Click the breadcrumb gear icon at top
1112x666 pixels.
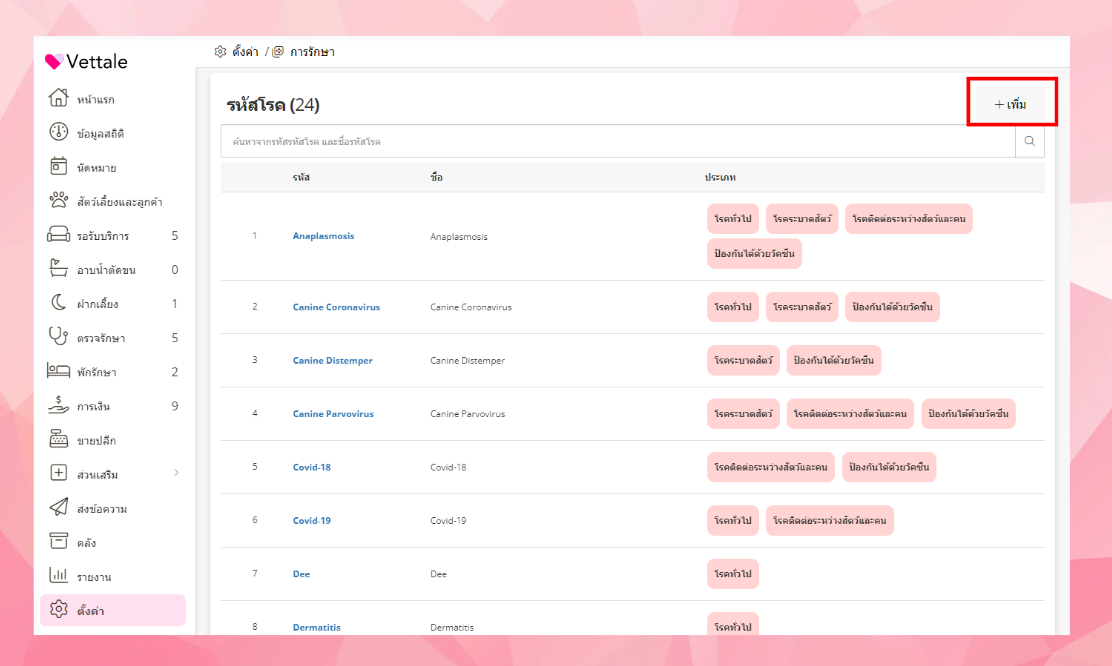tap(220, 52)
